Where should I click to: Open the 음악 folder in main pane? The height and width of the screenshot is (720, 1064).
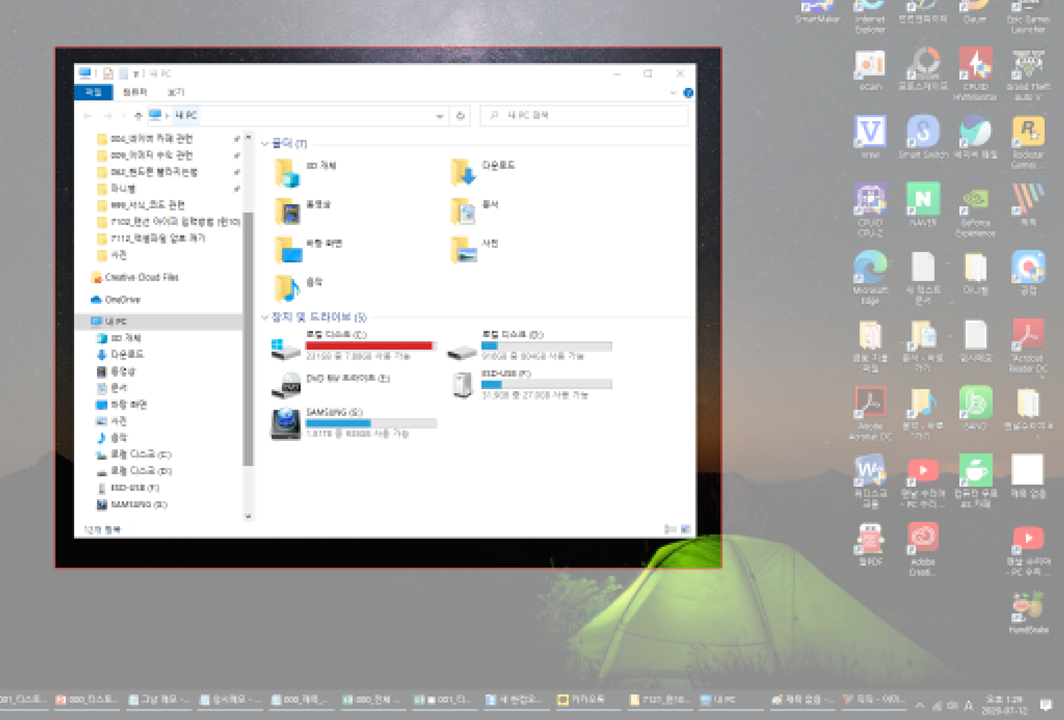[299, 288]
